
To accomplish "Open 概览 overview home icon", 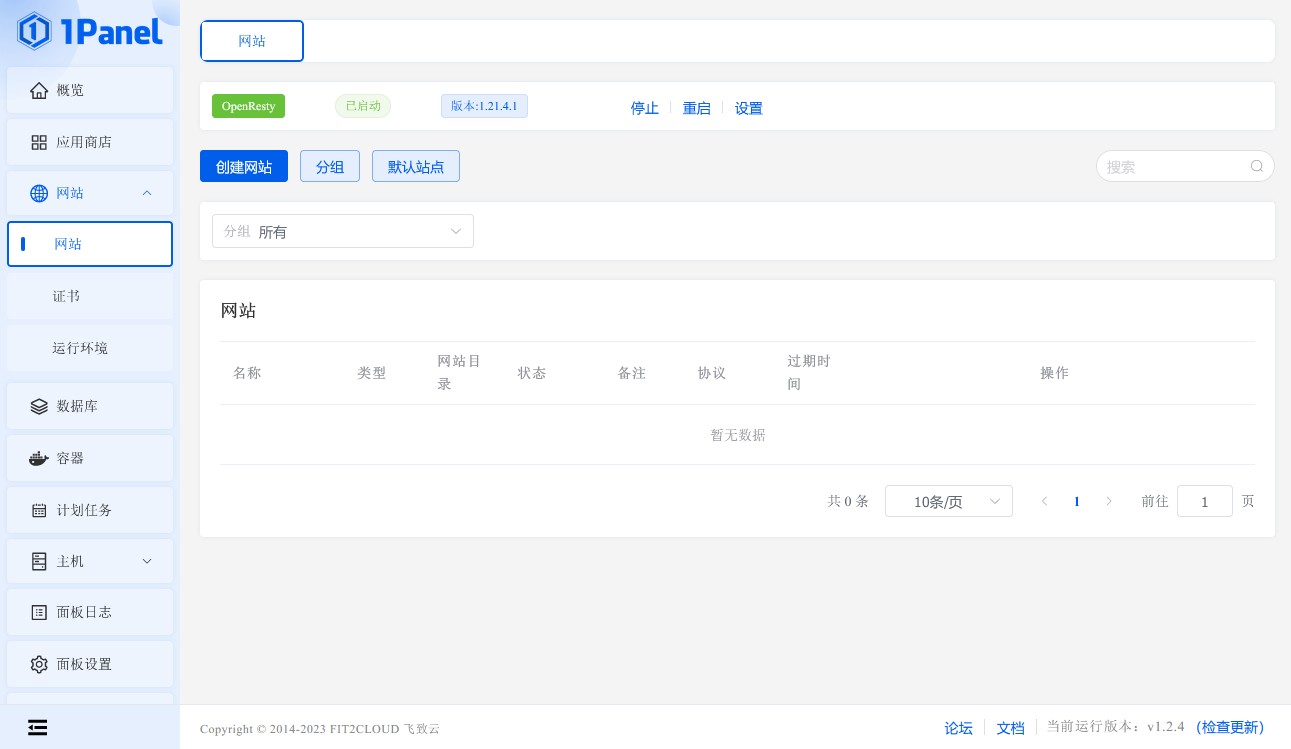I will [x=39, y=90].
